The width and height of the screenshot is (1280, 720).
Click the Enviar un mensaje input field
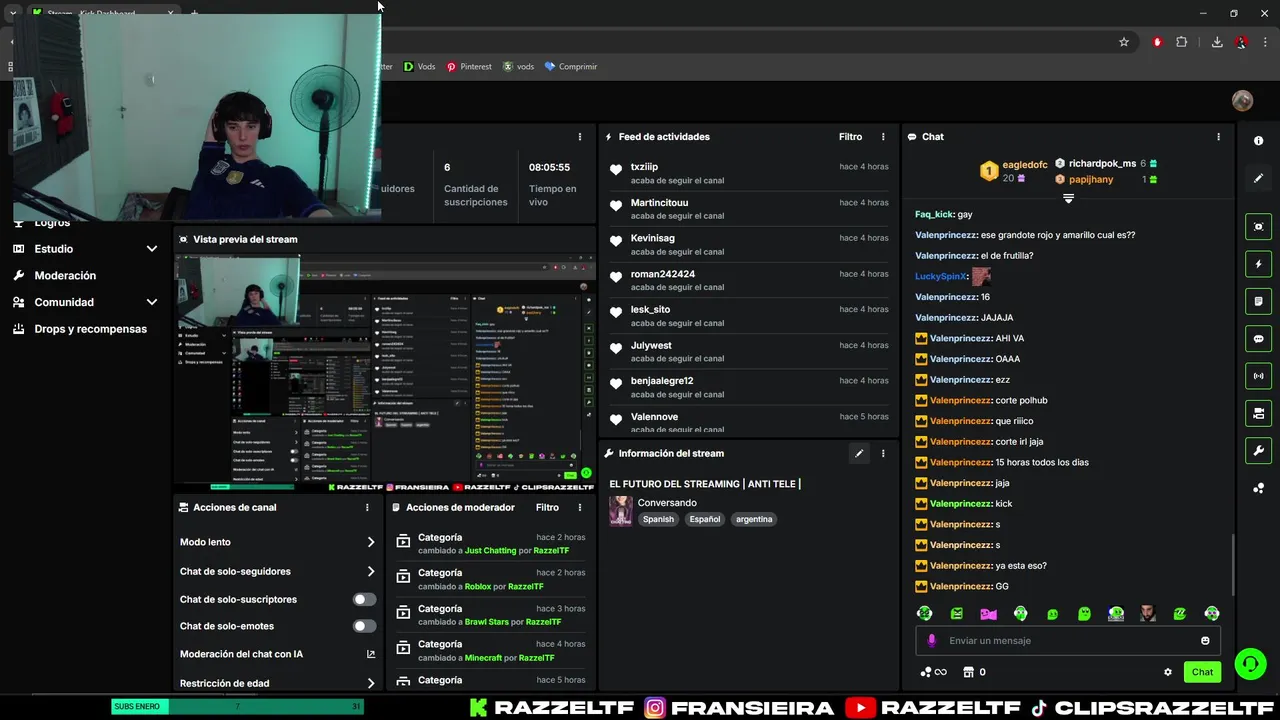1067,640
